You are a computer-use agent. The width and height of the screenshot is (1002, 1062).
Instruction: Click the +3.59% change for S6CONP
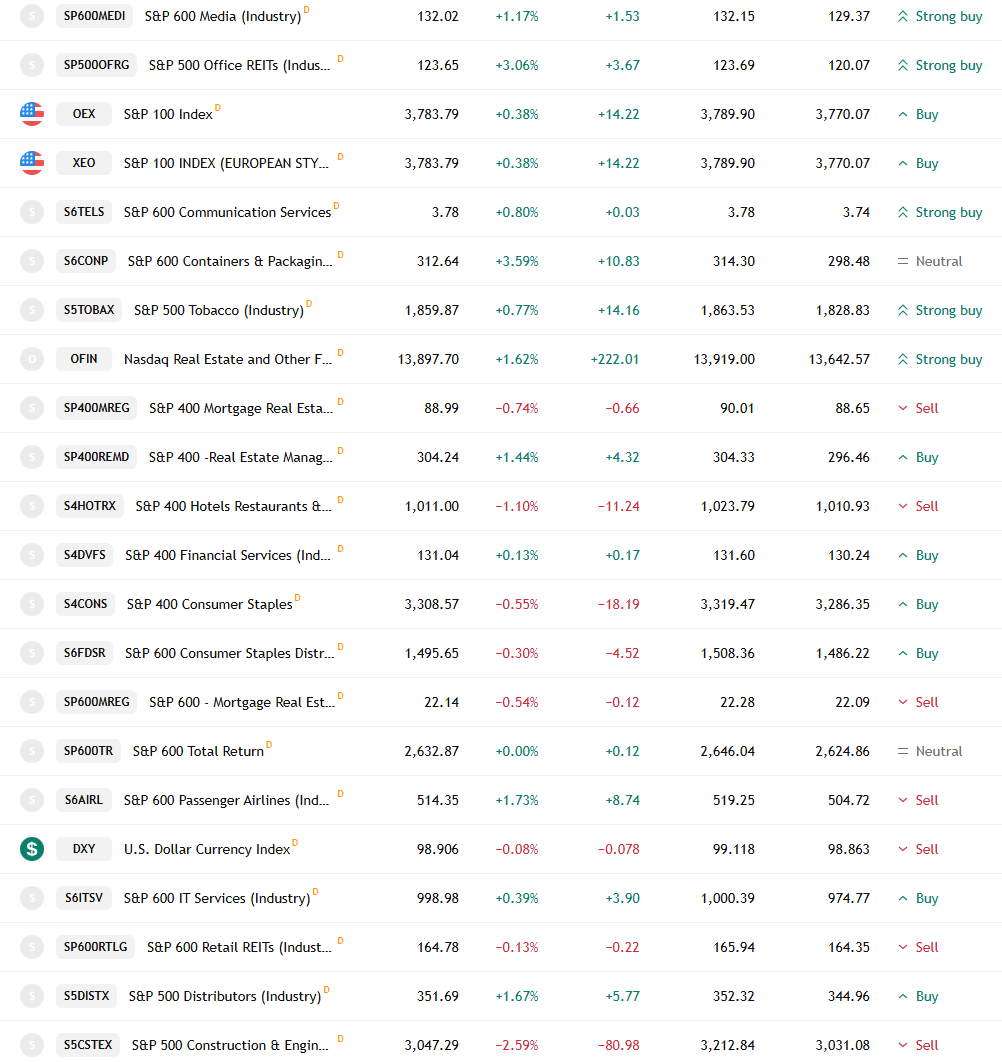517,261
